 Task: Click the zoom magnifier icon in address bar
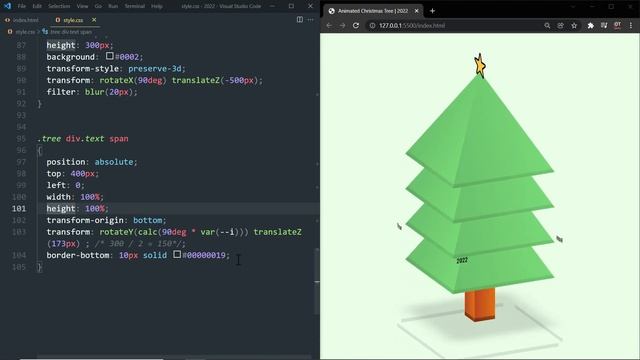pos(547,25)
